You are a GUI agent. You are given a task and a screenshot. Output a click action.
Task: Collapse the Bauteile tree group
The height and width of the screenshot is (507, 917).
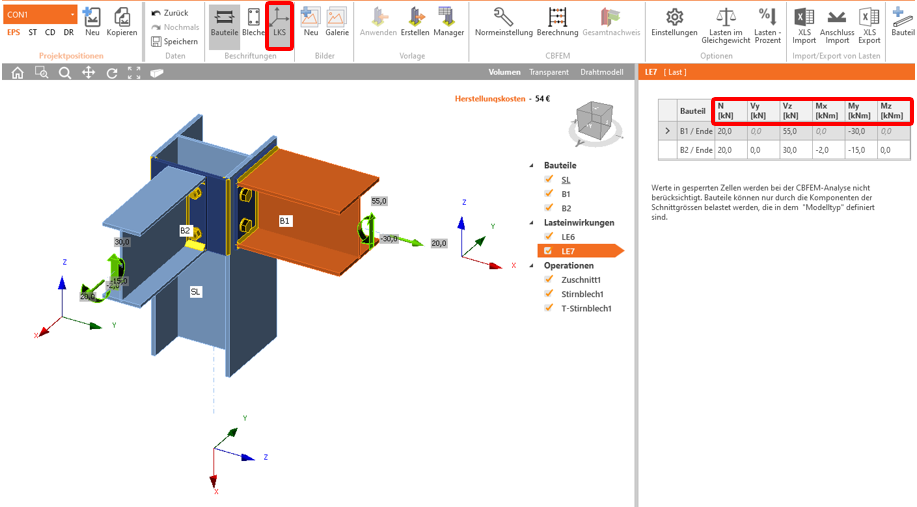[533, 165]
